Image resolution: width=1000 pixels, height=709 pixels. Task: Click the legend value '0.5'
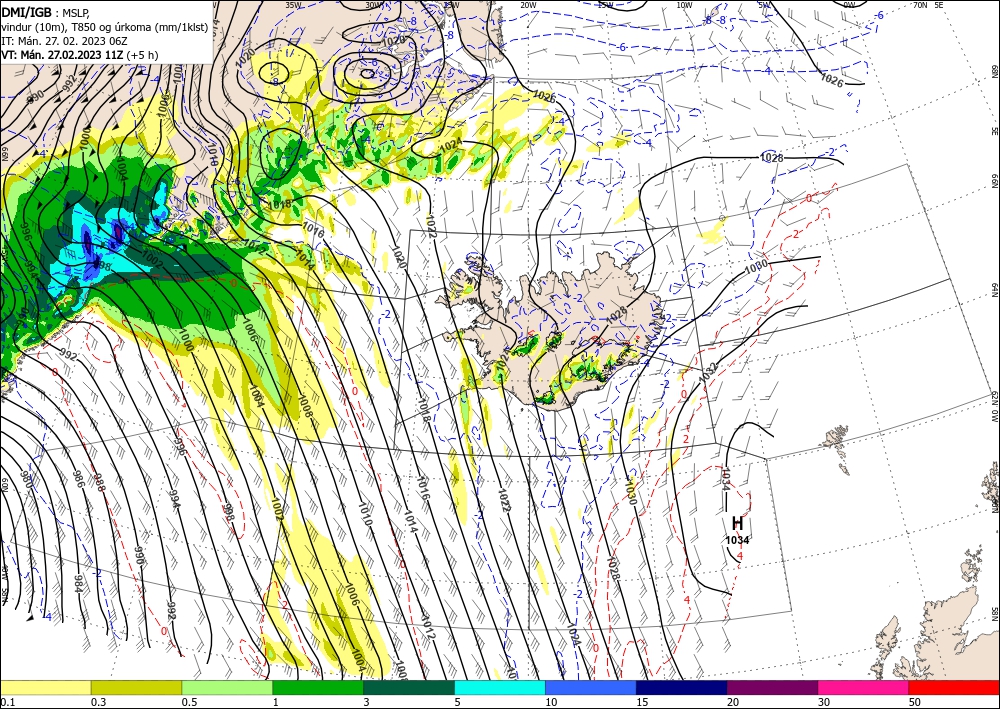(189, 702)
